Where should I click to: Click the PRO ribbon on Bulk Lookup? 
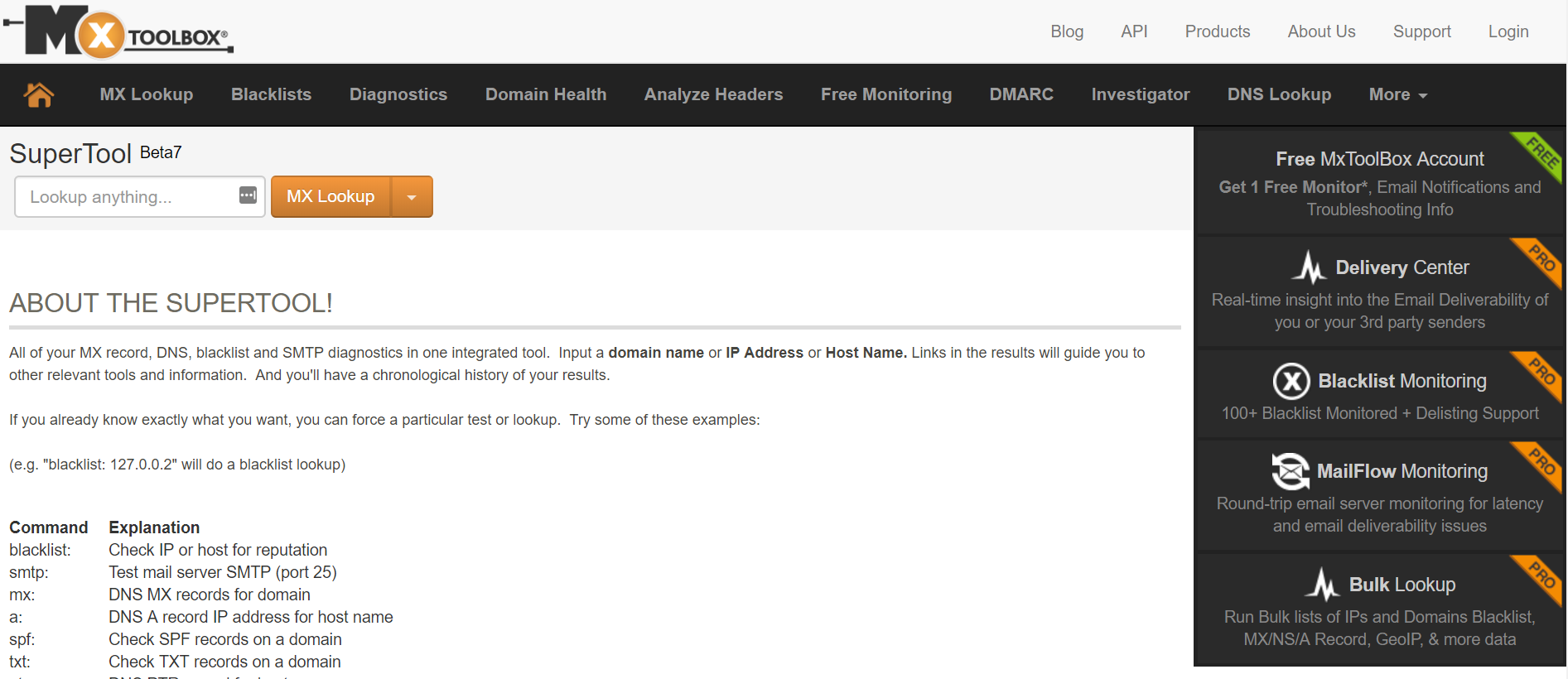tap(1539, 580)
